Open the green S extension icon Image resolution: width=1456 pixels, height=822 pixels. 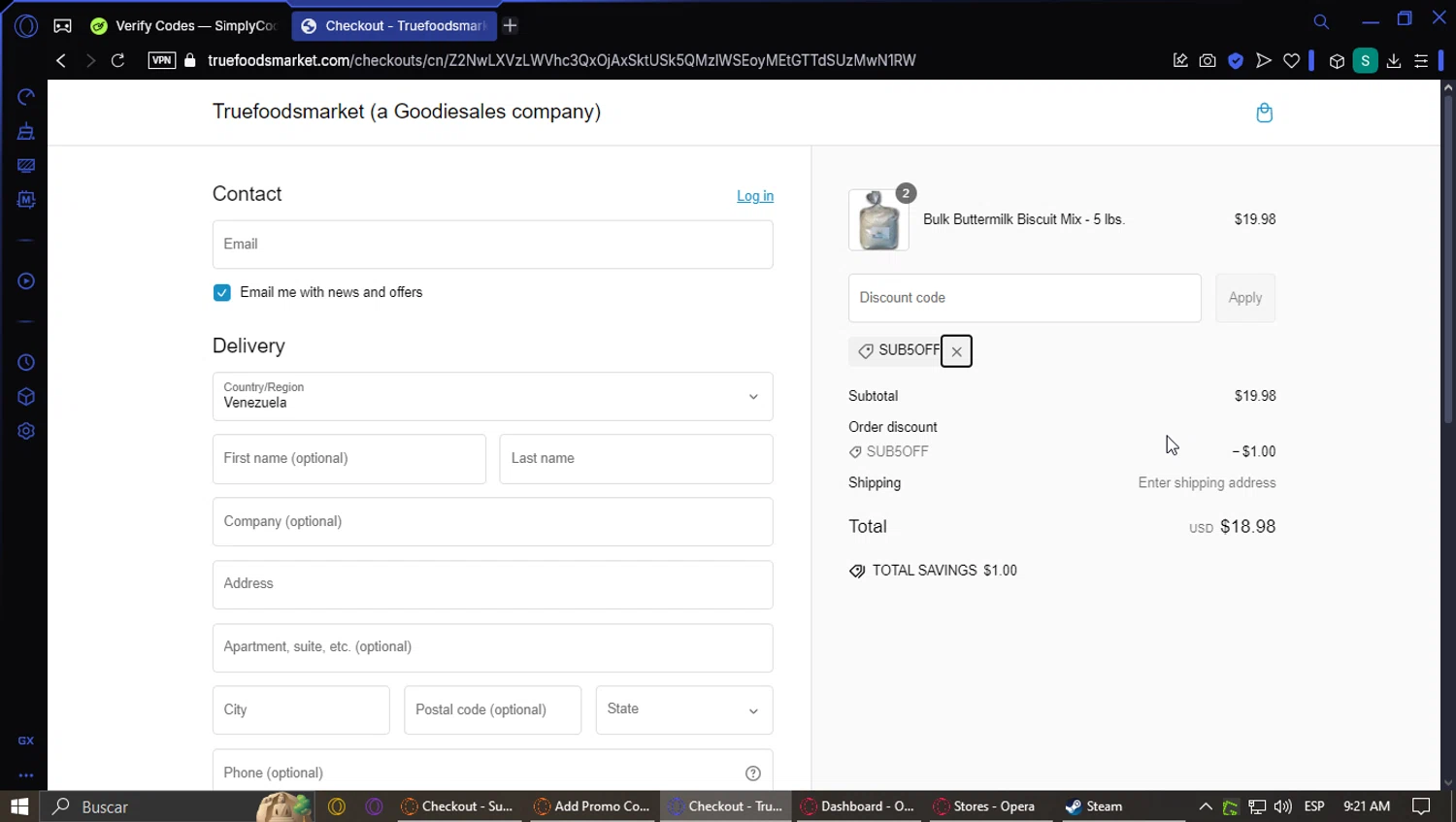click(x=1366, y=60)
